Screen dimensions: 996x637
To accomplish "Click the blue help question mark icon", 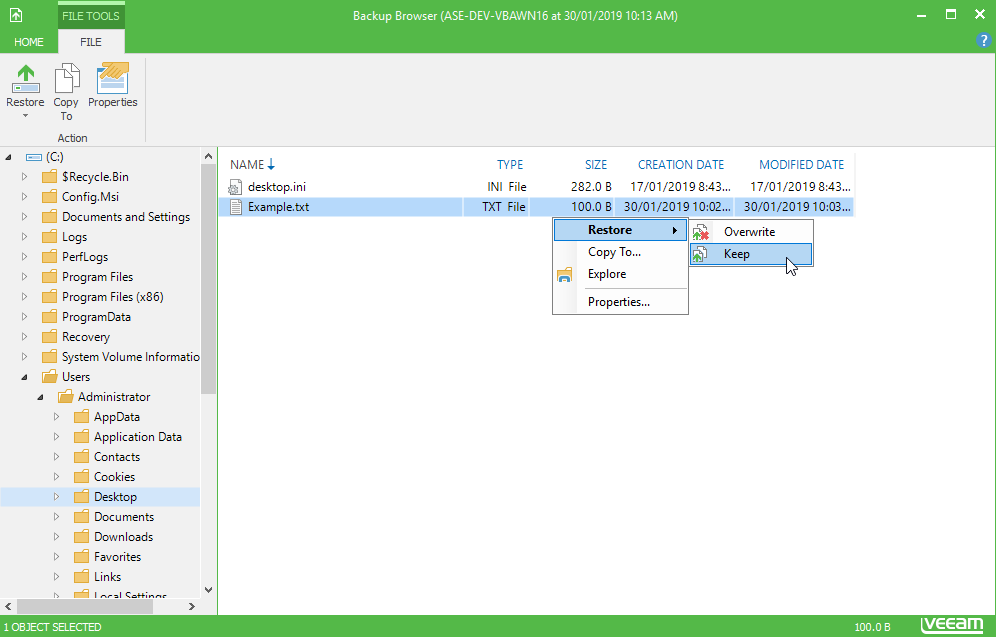I will (x=982, y=40).
